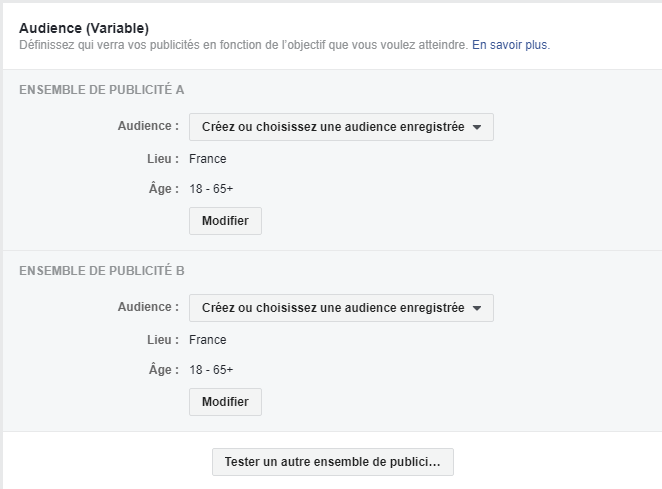Click the caret arrow in ad set B's Audience selector
Image resolution: width=662 pixels, height=489 pixels.
(x=477, y=309)
